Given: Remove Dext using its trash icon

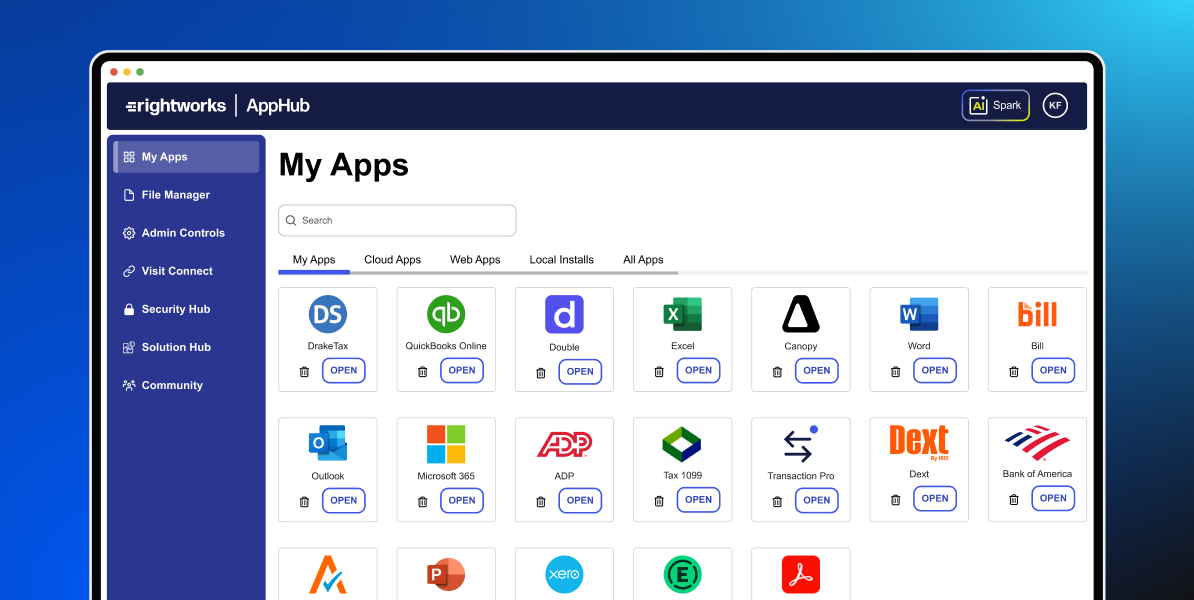Looking at the screenshot, I should 896,500.
